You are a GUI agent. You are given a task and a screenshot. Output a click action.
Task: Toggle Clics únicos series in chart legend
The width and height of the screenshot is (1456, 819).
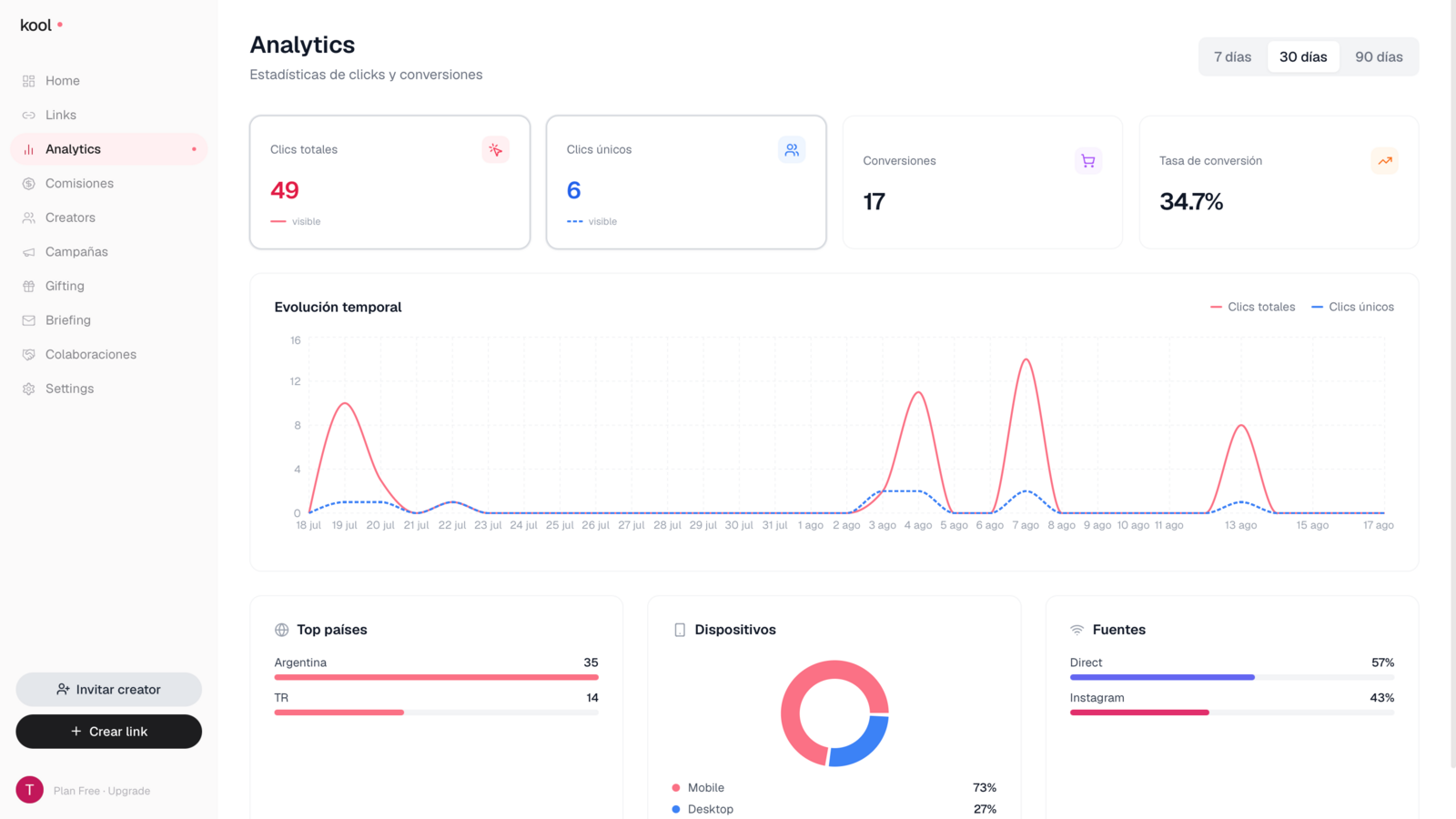(x=1352, y=307)
